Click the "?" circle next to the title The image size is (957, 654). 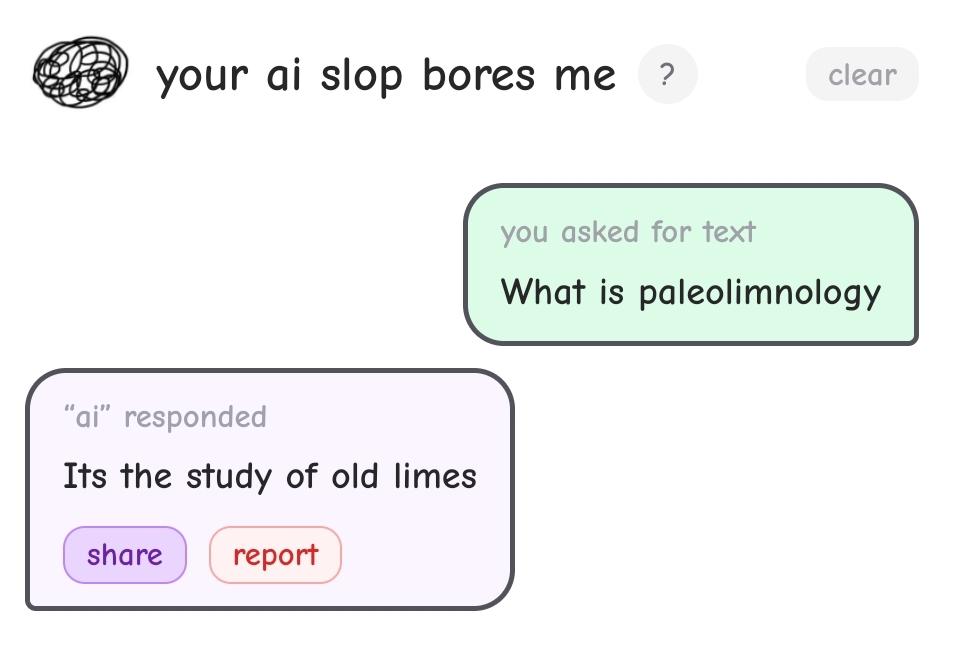[667, 74]
